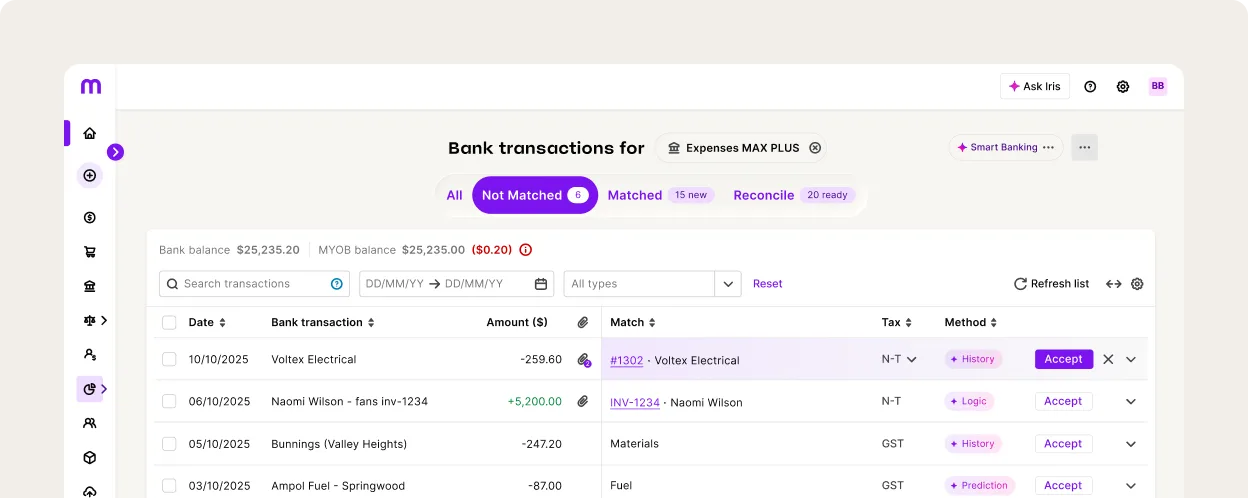
Task: Open the Inventory box icon
Action: 90,457
